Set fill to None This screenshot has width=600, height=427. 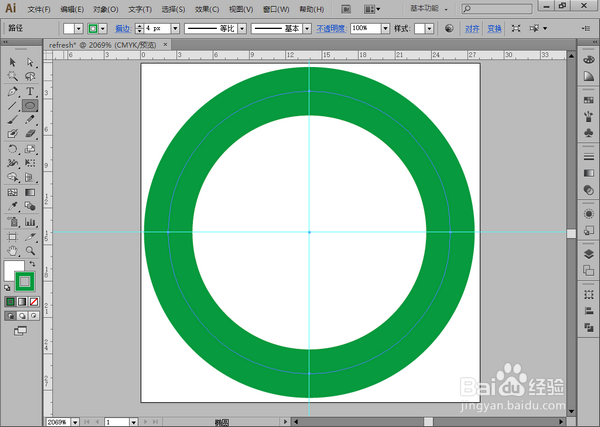click(34, 302)
